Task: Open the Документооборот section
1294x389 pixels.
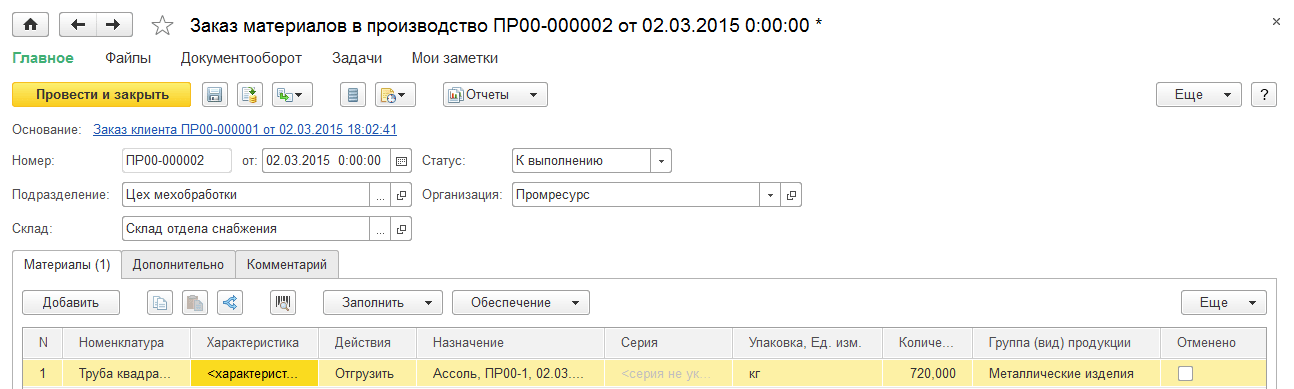Action: 241,59
